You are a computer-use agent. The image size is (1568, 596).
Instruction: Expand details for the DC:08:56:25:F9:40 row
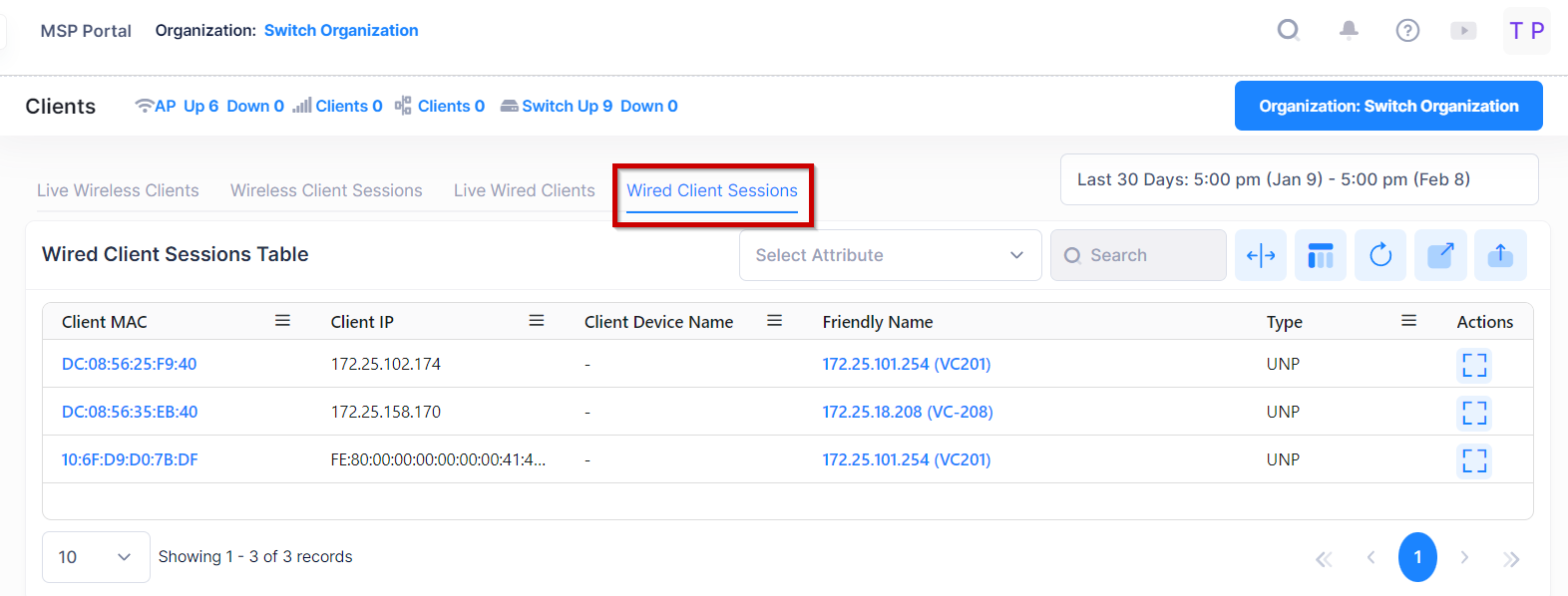[1474, 365]
